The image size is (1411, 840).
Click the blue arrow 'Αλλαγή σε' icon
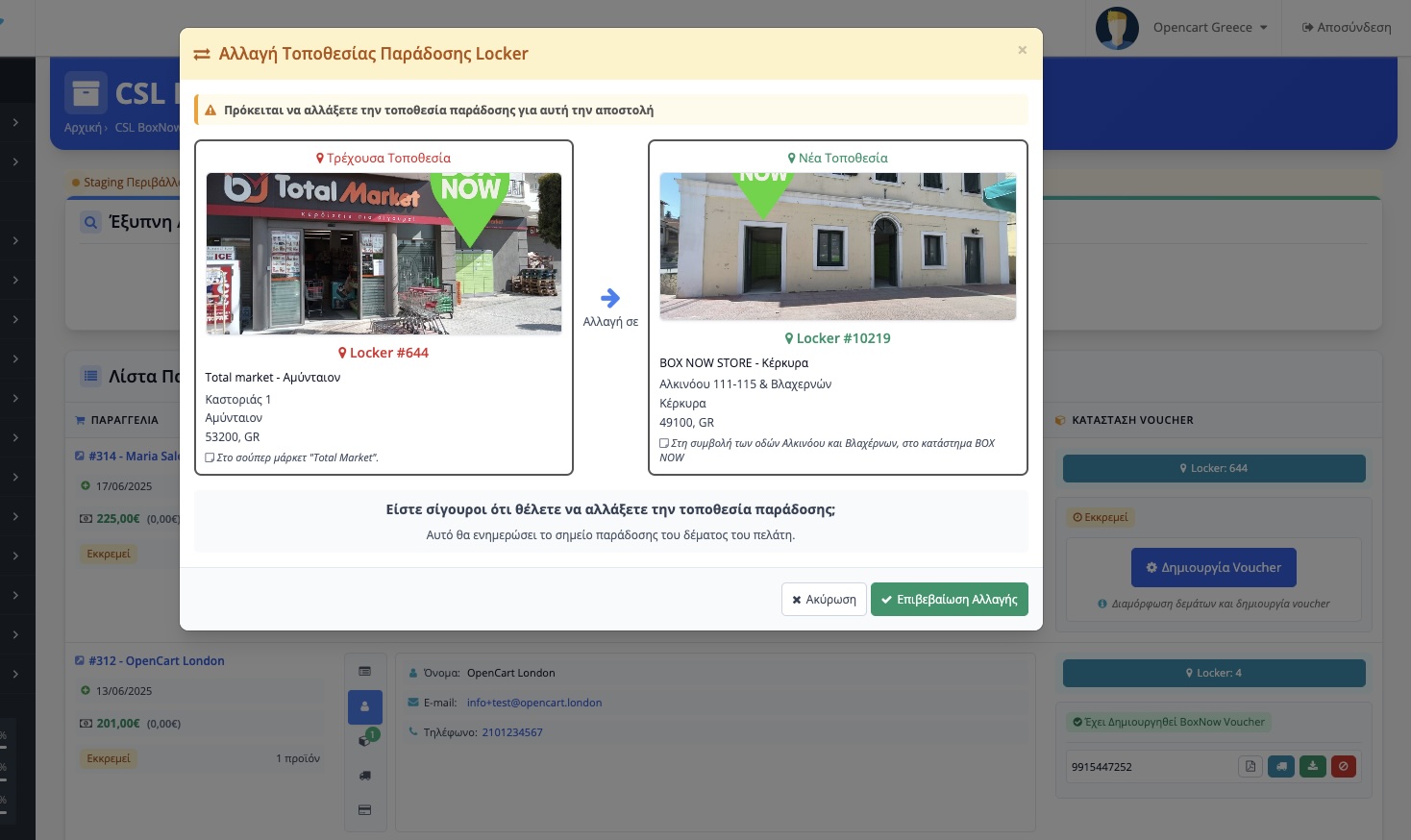pos(610,298)
